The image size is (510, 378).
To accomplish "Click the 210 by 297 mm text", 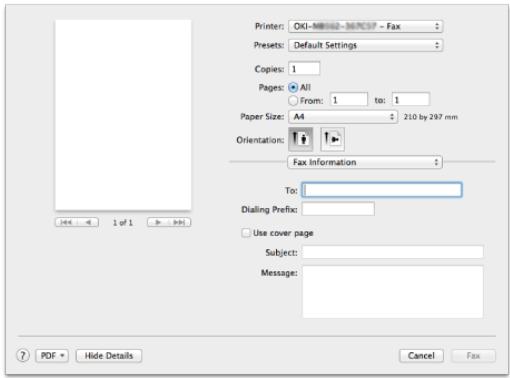I will pyautogui.click(x=431, y=117).
